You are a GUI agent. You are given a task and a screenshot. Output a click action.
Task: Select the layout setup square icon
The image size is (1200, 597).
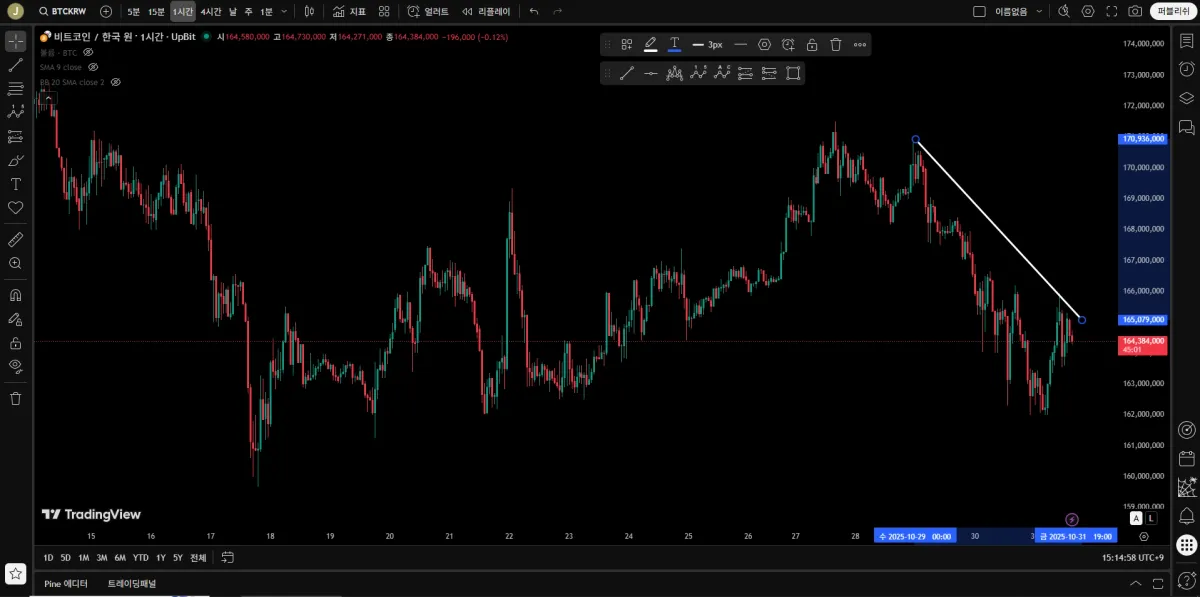(979, 11)
